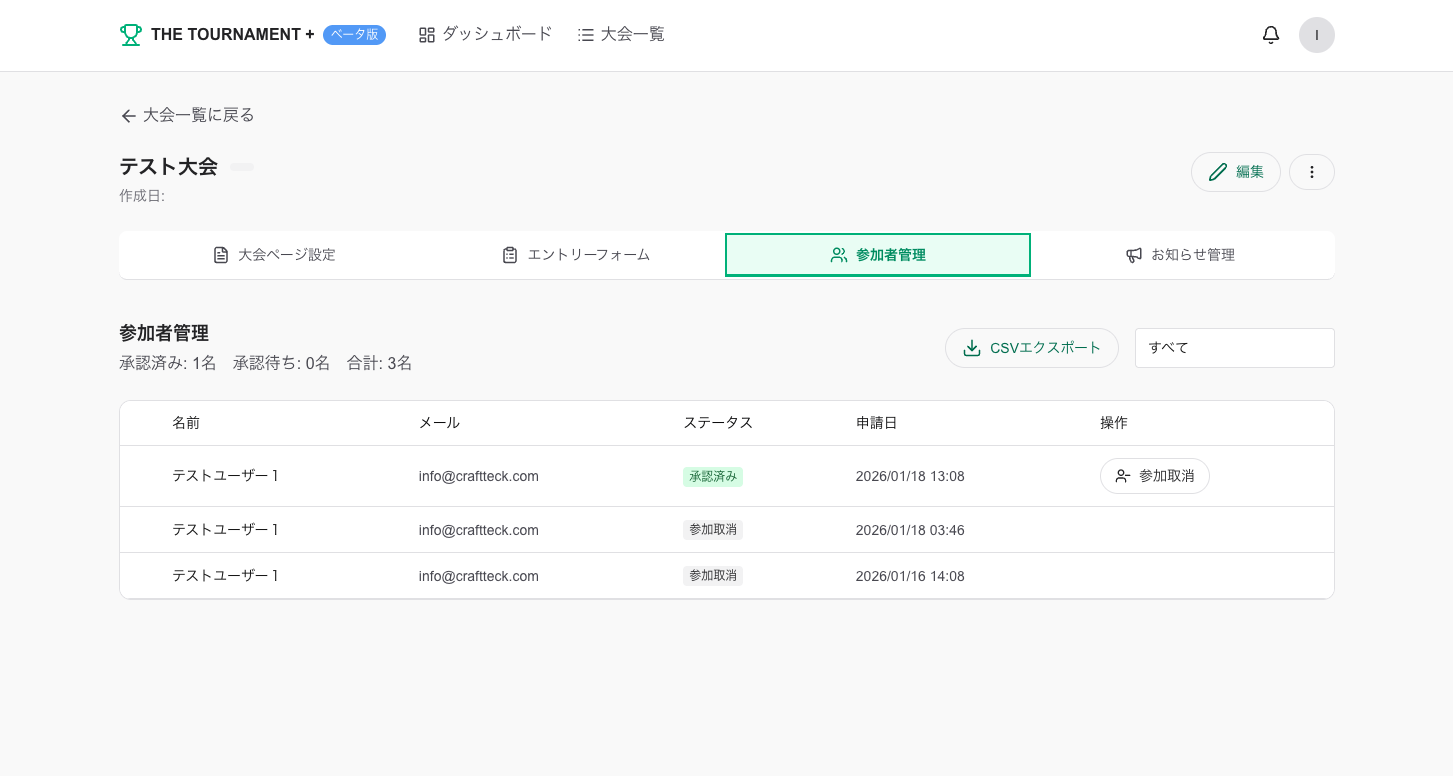
Task: Click the back arrow icon
Action: tap(128, 116)
